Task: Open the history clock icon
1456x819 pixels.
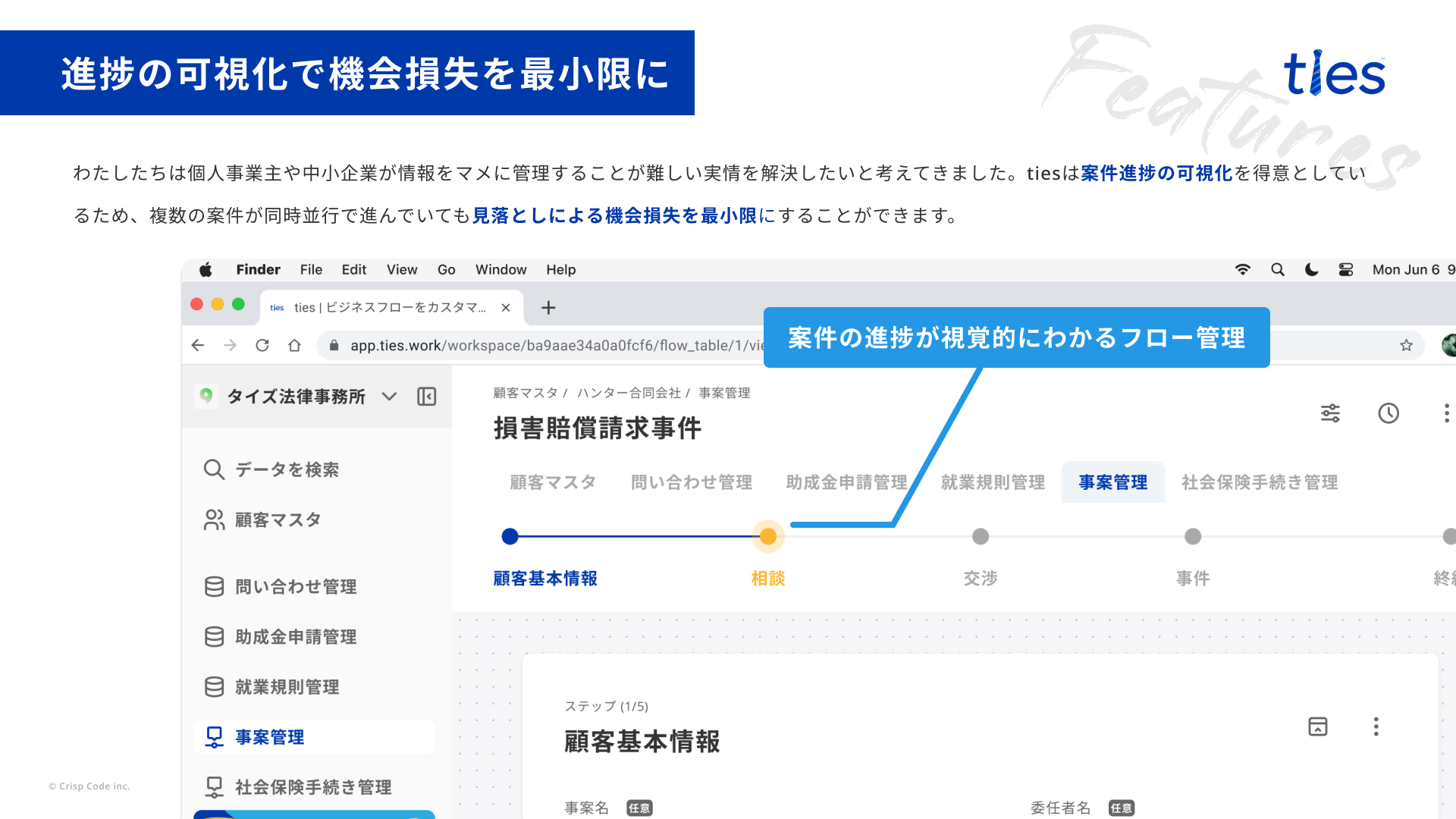Action: (1388, 413)
